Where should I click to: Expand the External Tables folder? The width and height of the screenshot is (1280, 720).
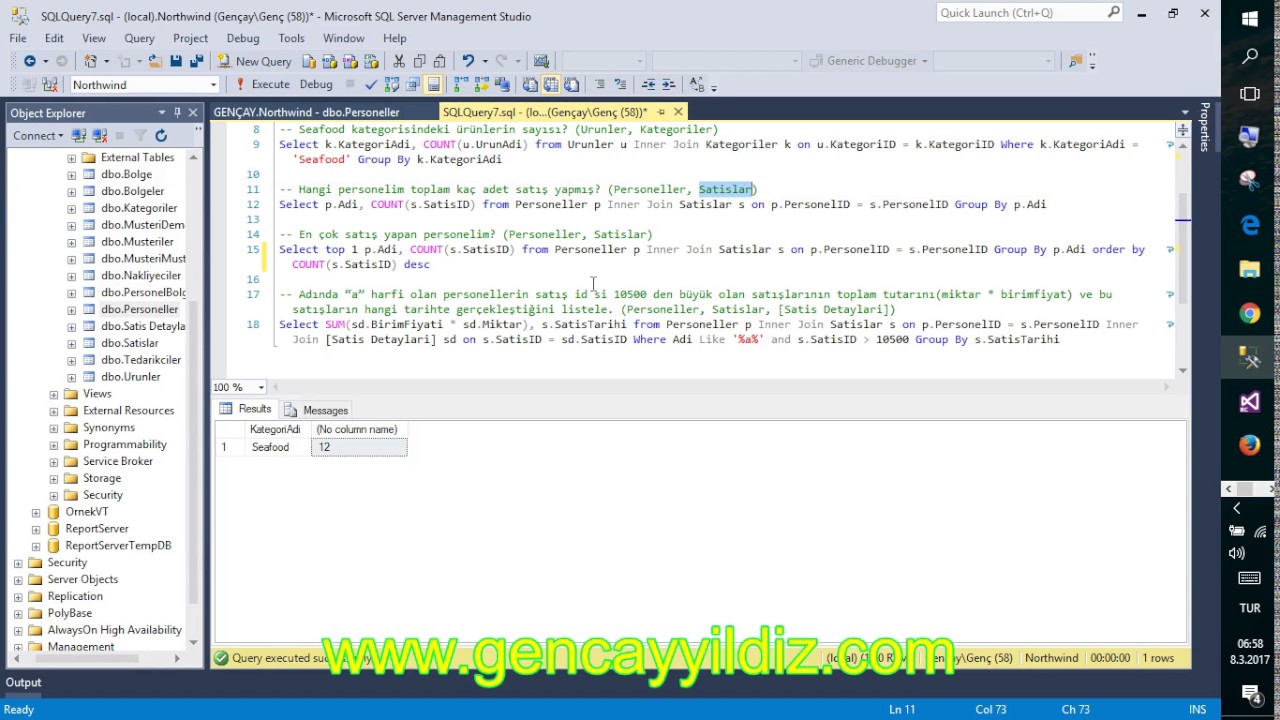point(71,158)
